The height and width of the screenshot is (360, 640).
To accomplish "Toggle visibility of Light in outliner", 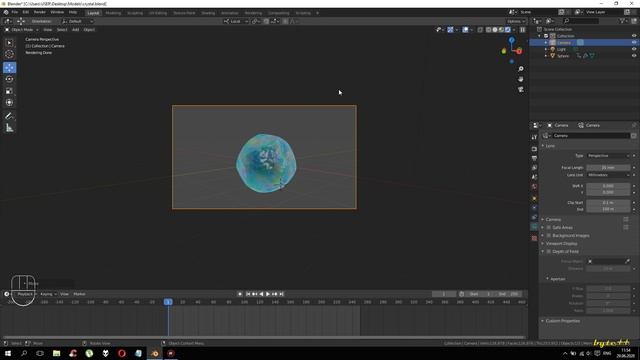I will point(634,49).
